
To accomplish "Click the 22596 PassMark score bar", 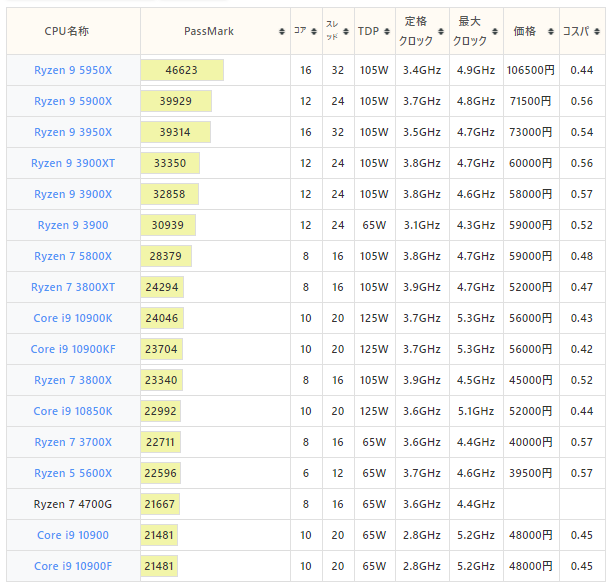I will tap(161, 473).
